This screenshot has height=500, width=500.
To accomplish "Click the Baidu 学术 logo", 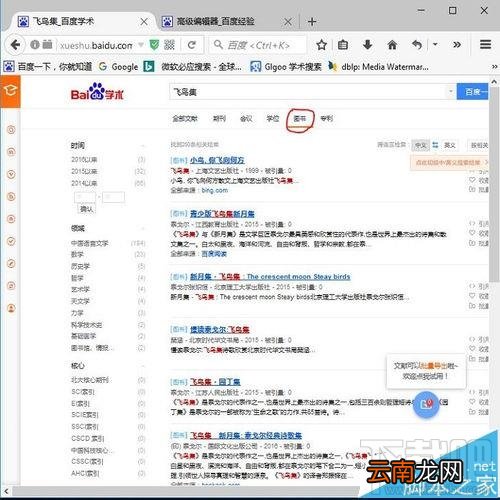I will click(x=97, y=92).
